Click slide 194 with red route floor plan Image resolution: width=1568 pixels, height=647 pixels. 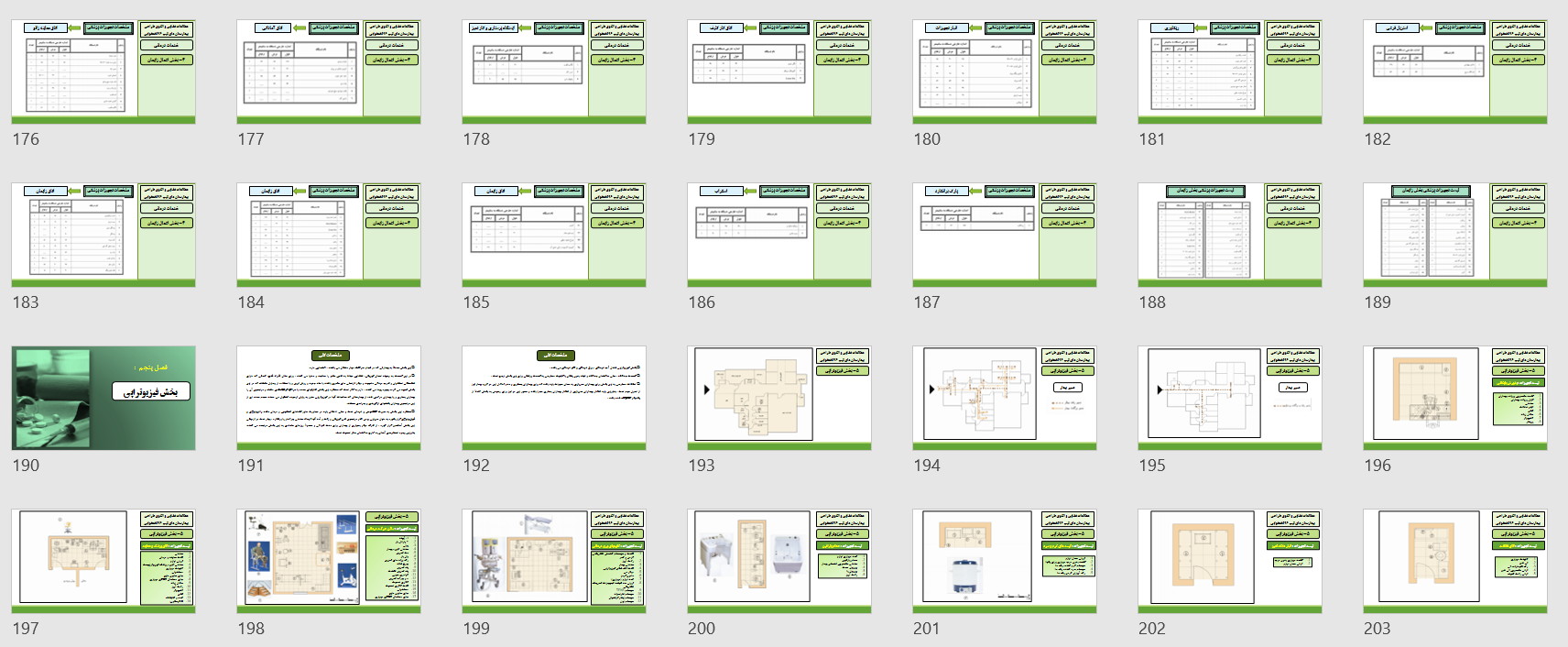(x=1005, y=399)
